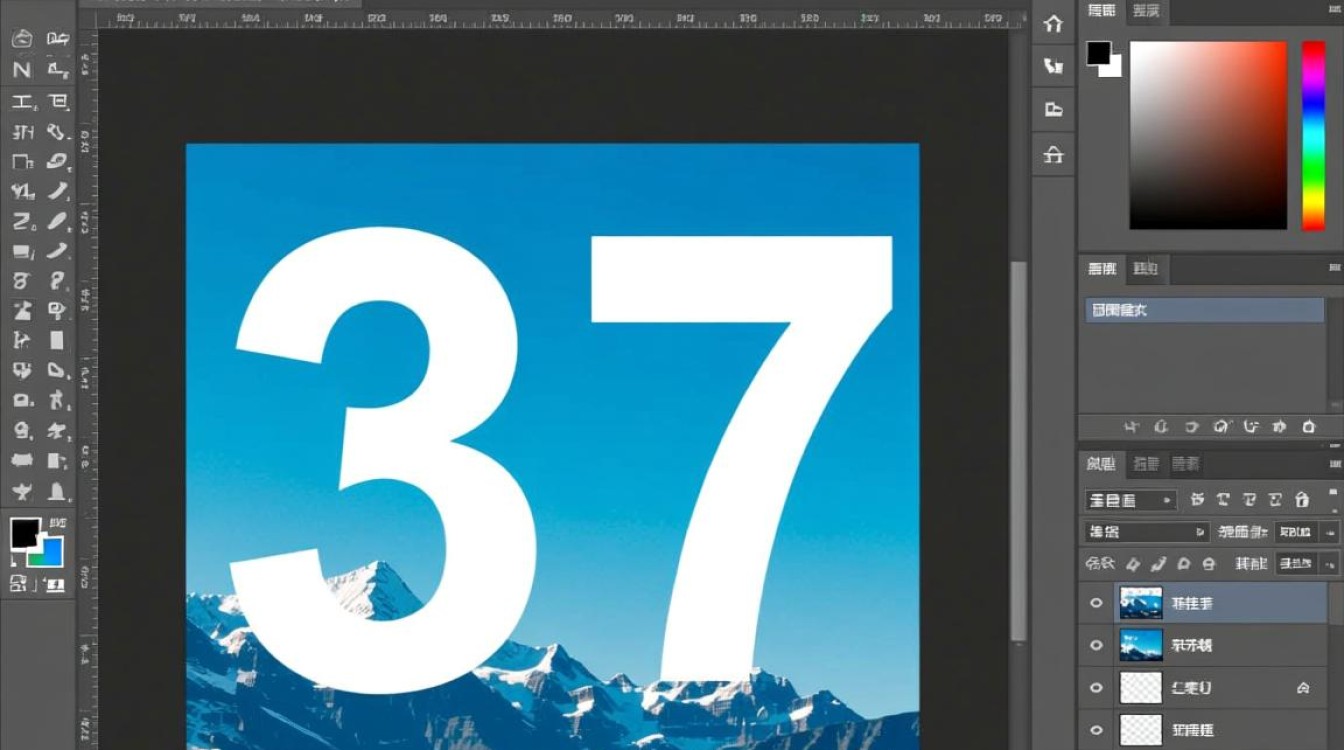Open the third icon in the collapsed panel strip
This screenshot has width=1344, height=750.
coord(1053,109)
